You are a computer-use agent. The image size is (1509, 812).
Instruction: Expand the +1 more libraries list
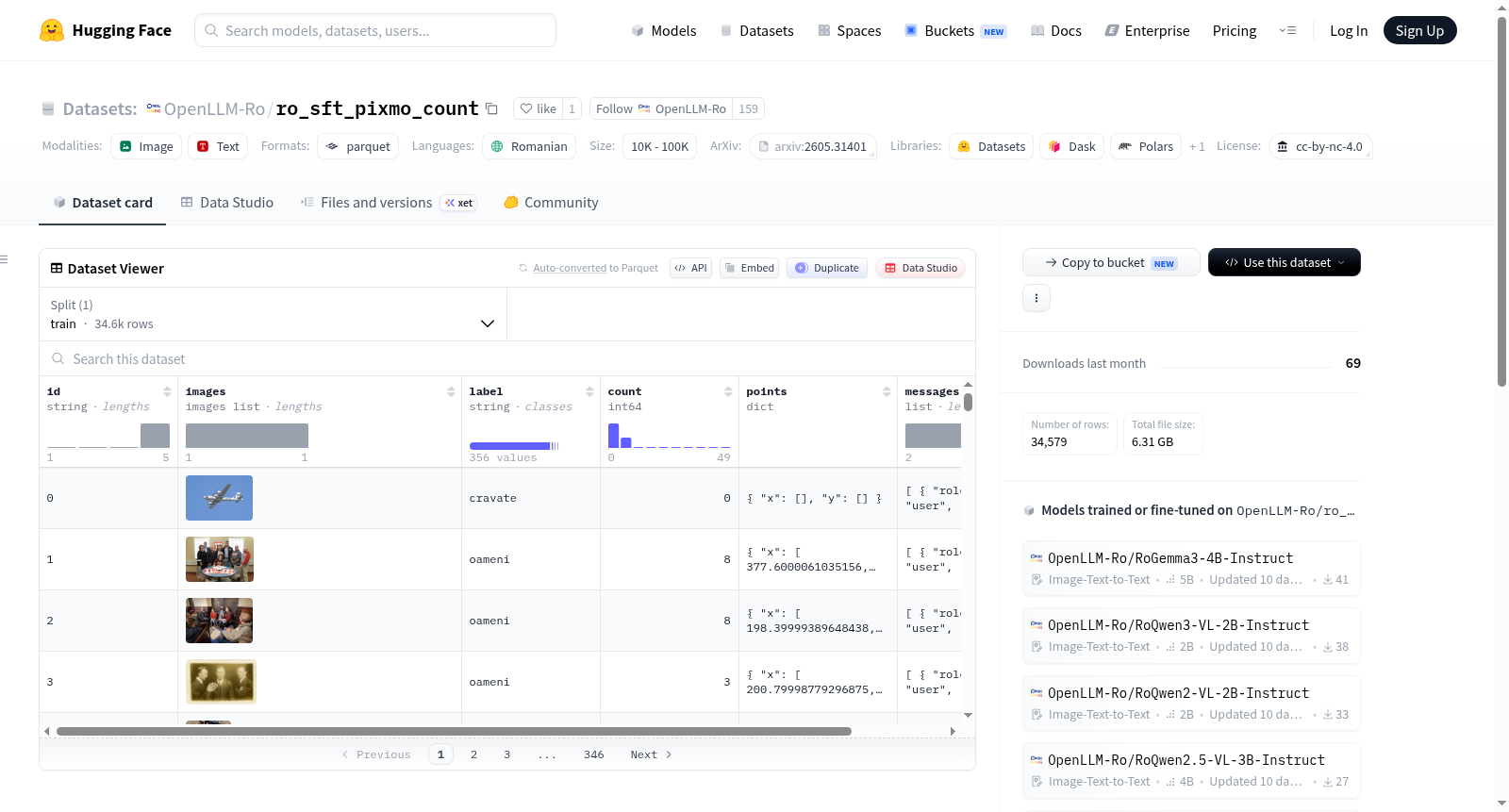point(1197,146)
